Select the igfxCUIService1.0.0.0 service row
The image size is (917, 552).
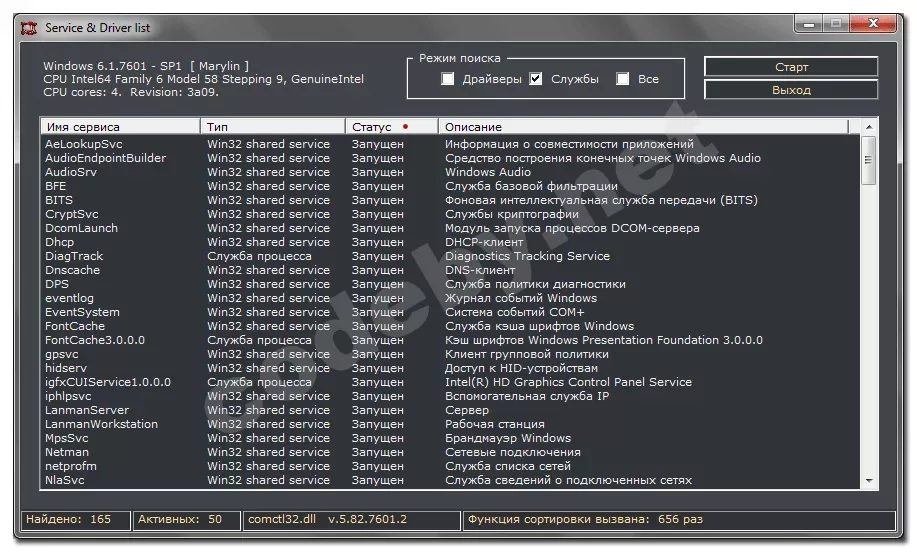click(x=450, y=382)
